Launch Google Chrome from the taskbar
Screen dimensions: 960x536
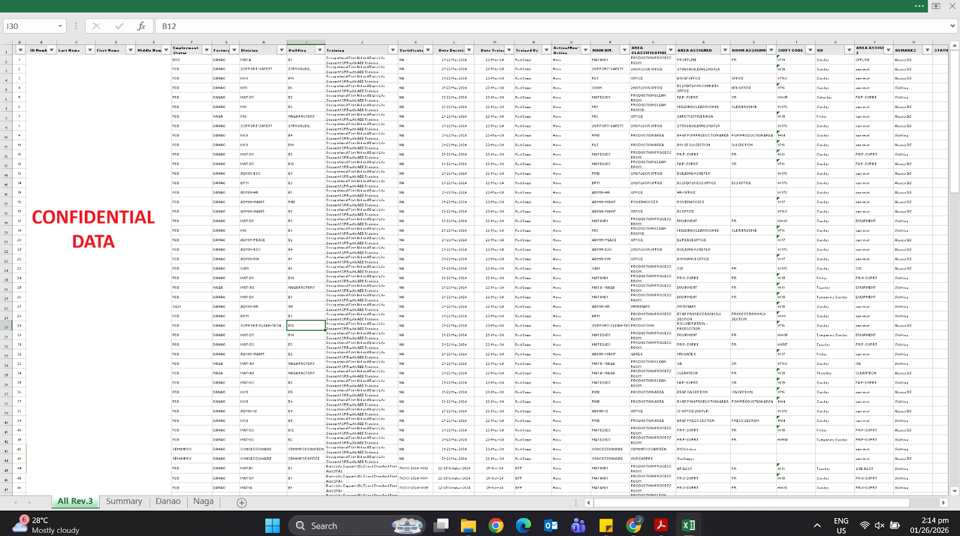tap(496, 525)
